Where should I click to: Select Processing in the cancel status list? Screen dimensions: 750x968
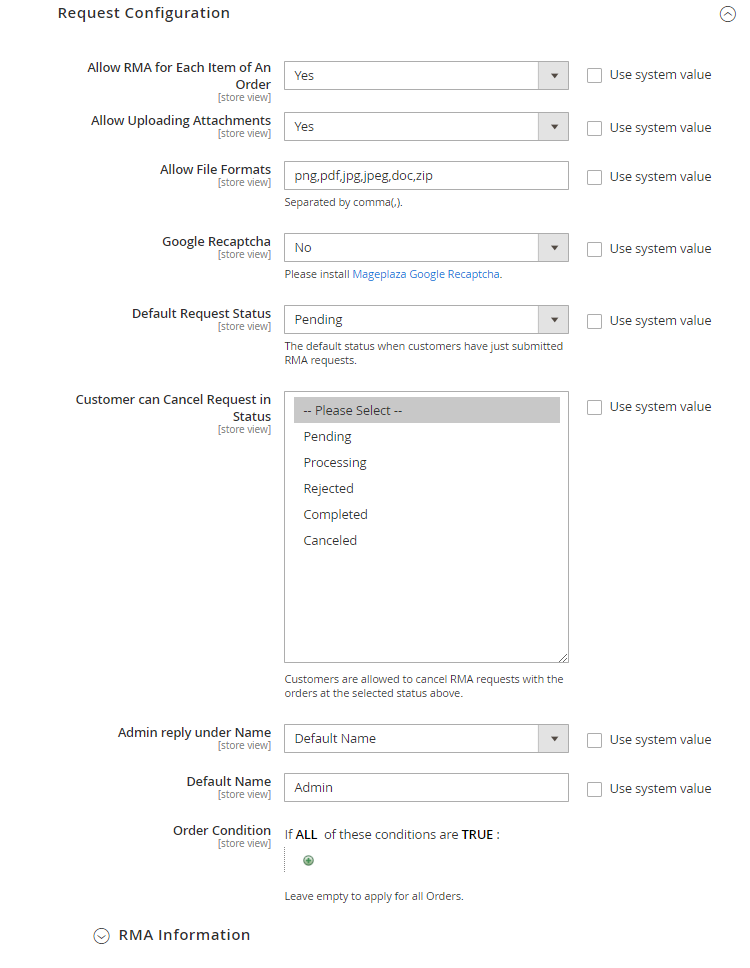tap(335, 463)
